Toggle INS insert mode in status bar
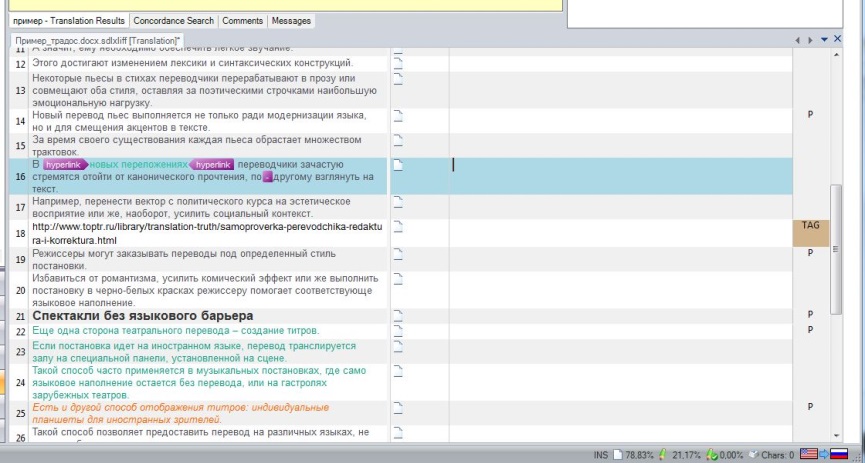Image resolution: width=865 pixels, height=463 pixels. 600,455
